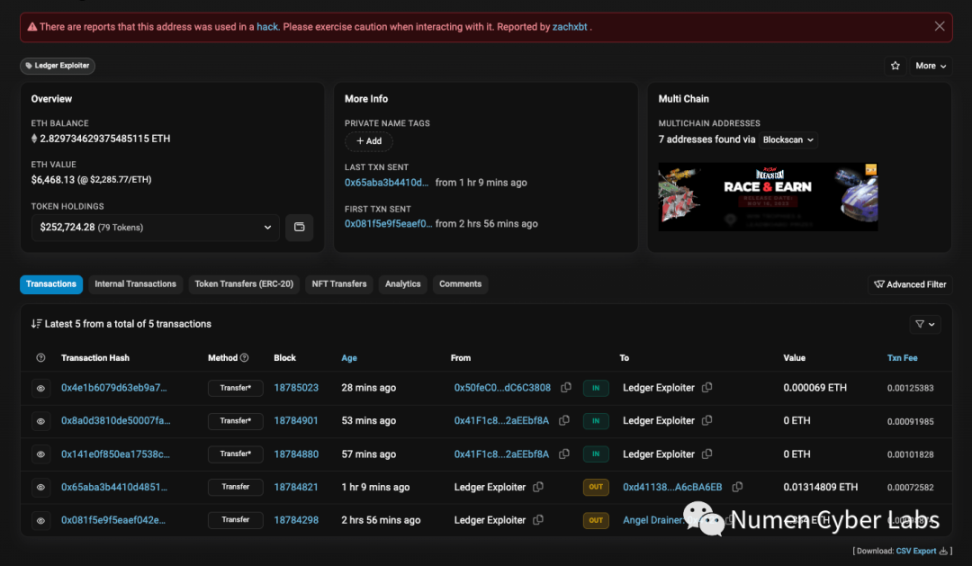Expand the token holdings dropdown
This screenshot has width=972, height=566.
point(156,228)
